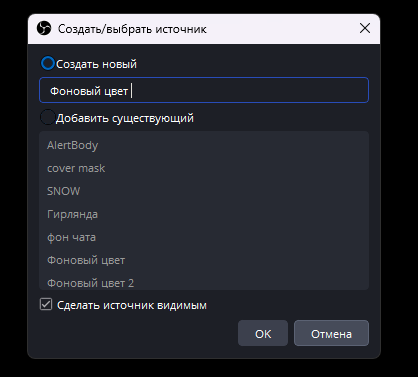Screen dimensions: 418x377
Task: Choose the Добавить существующий radio circle
Action: tap(47, 118)
